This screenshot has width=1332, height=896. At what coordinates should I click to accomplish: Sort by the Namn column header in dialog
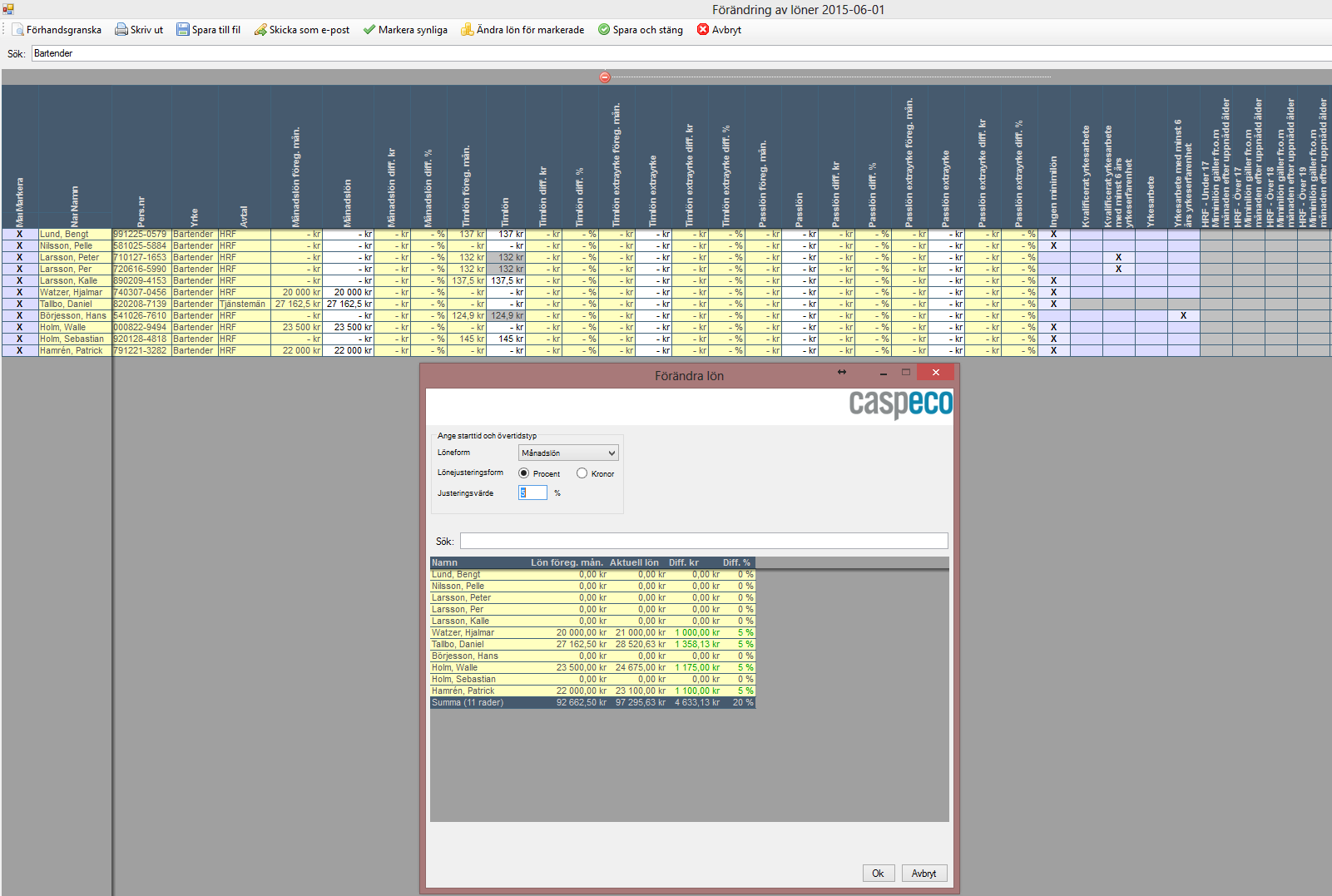(478, 563)
